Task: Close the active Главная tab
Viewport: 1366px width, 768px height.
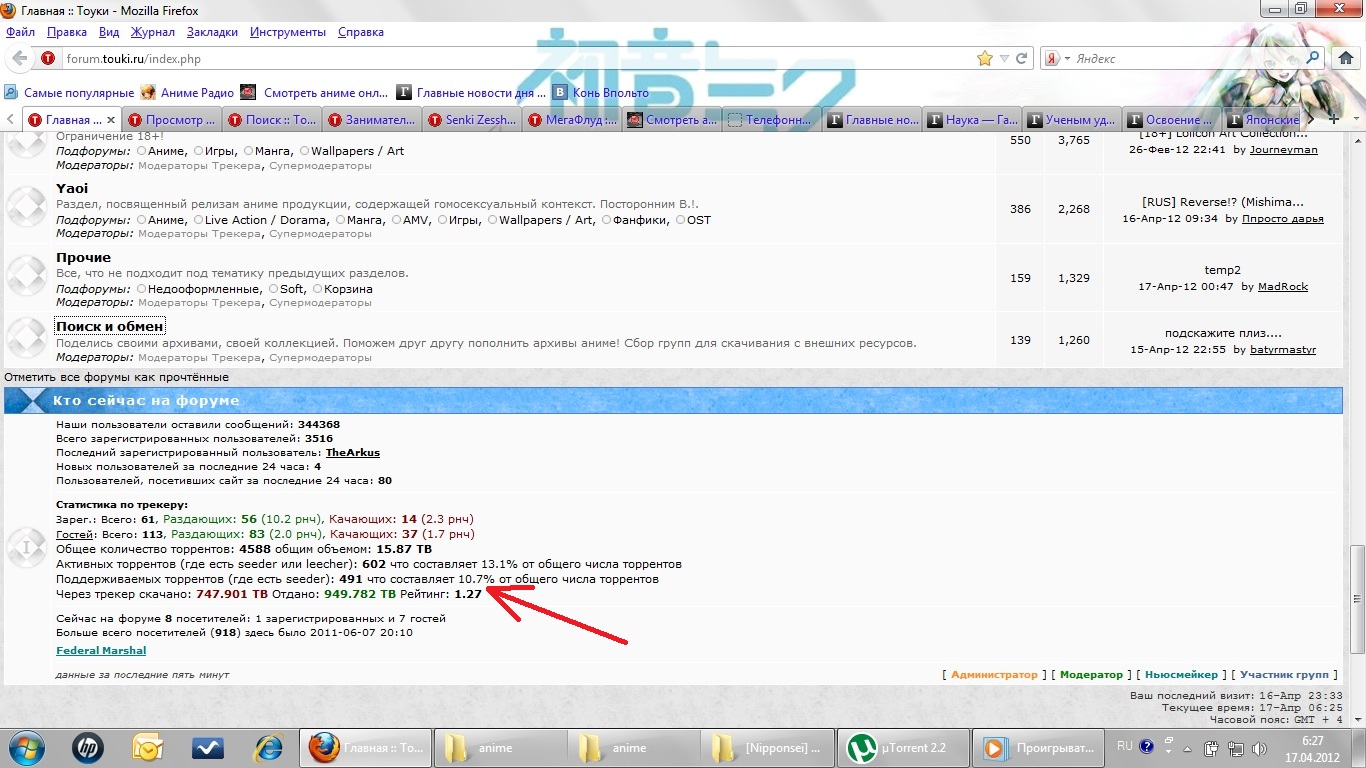Action: pyautogui.click(x=111, y=120)
